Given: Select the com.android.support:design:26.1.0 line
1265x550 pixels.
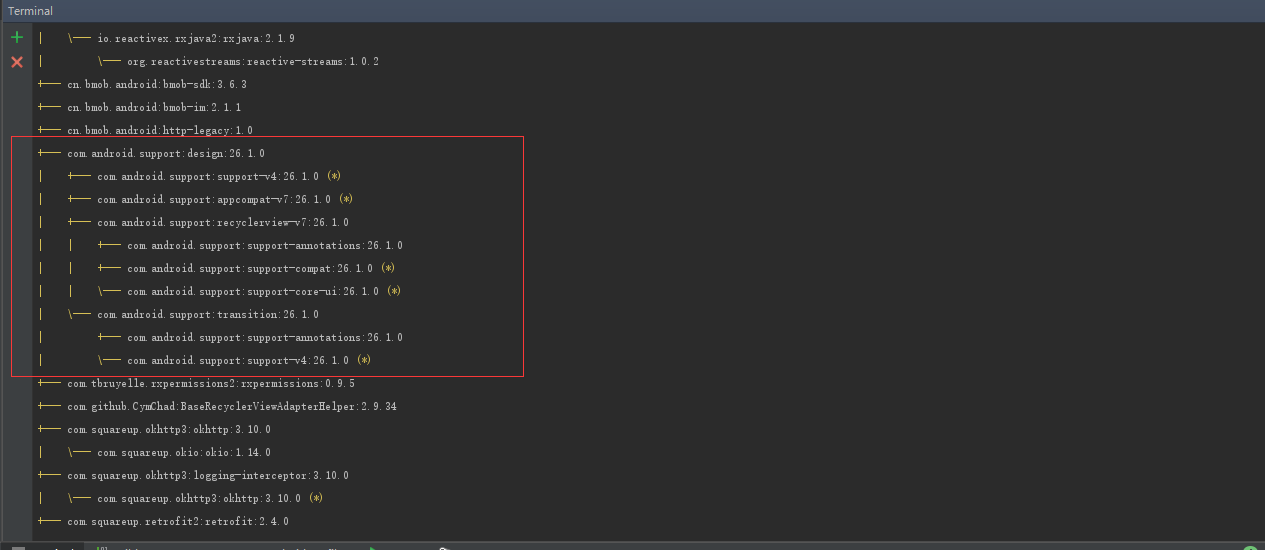Looking at the screenshot, I should pos(166,153).
